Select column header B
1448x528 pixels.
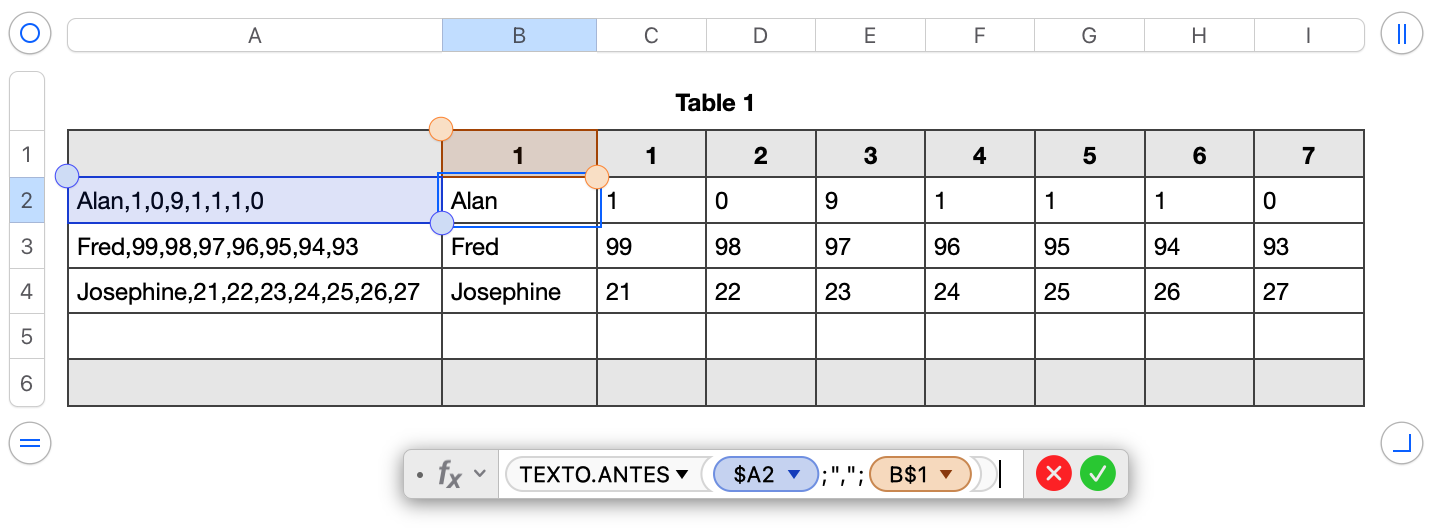[x=519, y=36]
